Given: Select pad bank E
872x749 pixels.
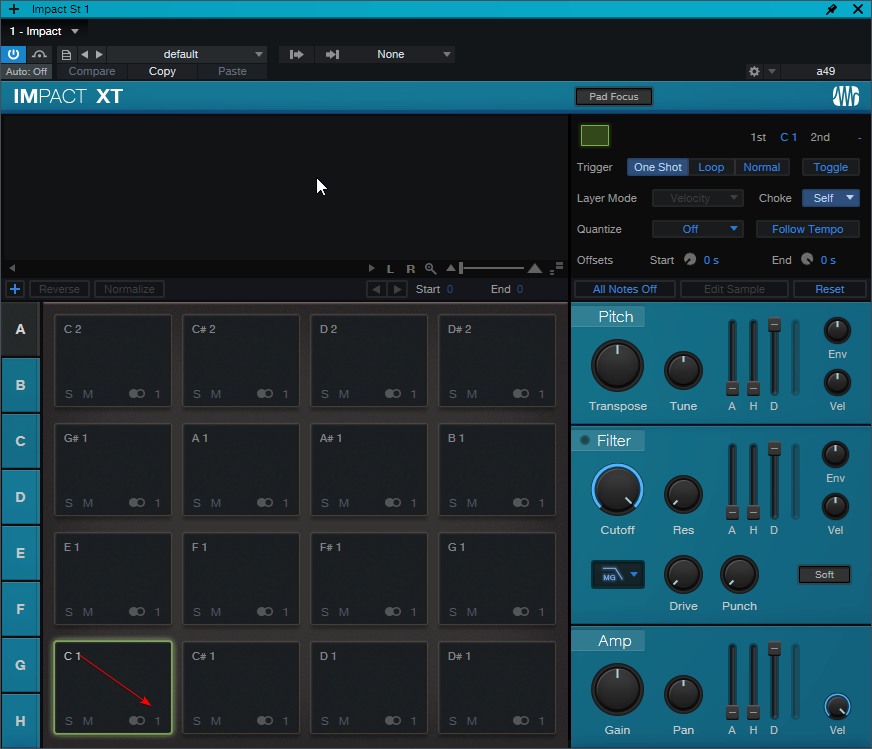Looking at the screenshot, I should (x=20, y=553).
